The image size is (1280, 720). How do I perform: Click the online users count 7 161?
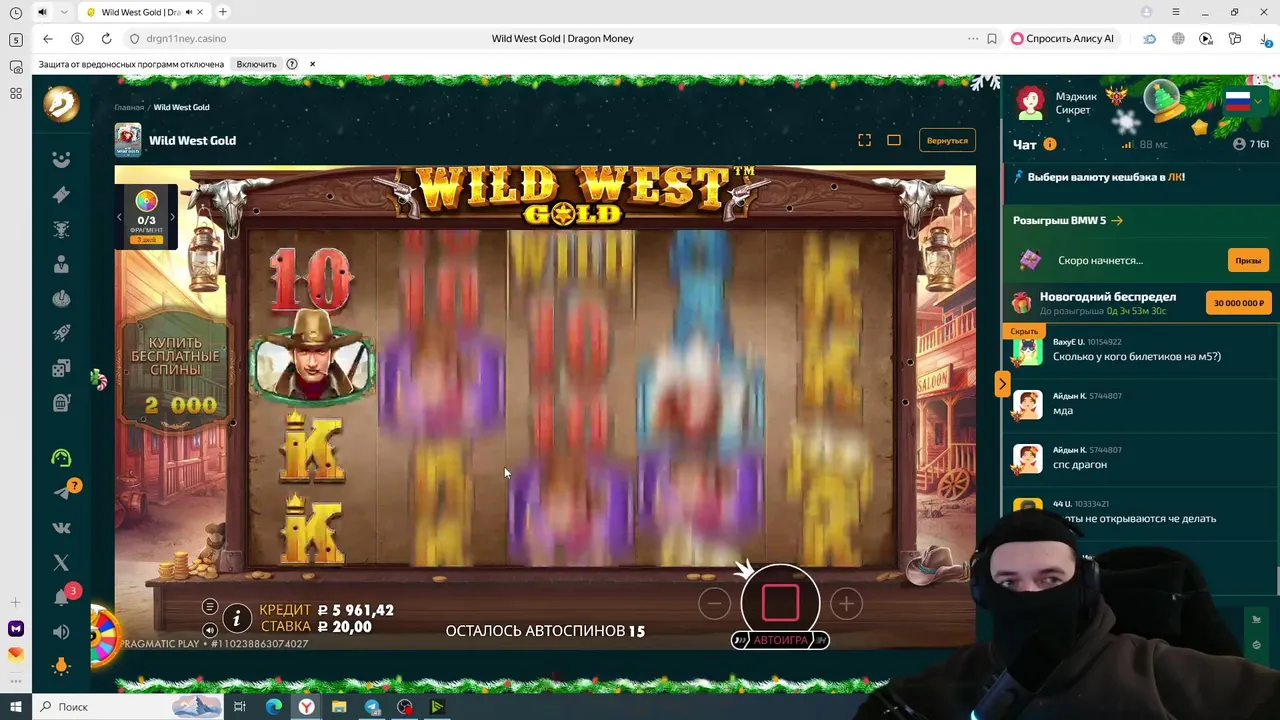(1251, 144)
